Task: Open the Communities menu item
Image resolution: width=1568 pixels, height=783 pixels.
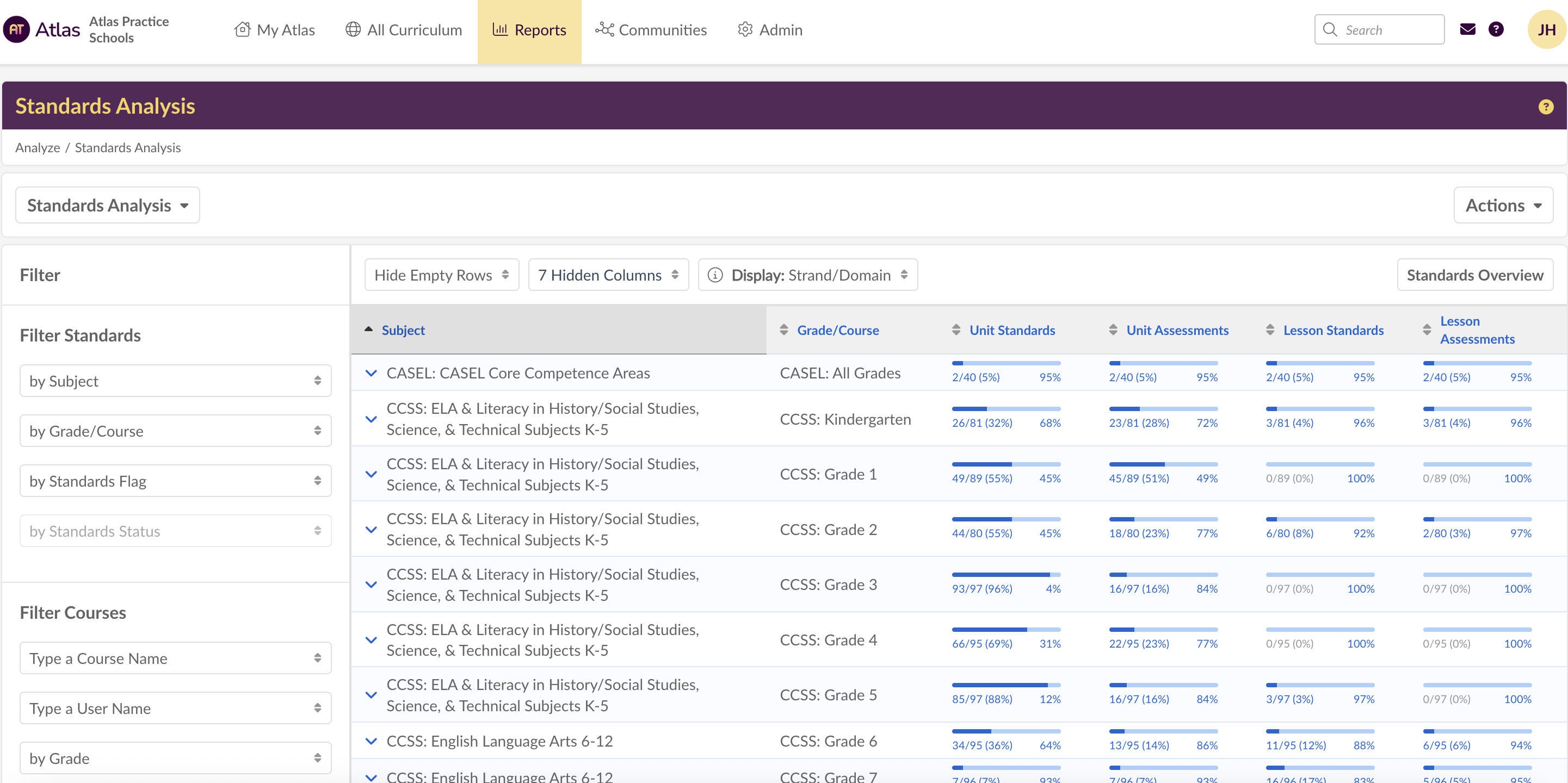Action: coord(651,30)
